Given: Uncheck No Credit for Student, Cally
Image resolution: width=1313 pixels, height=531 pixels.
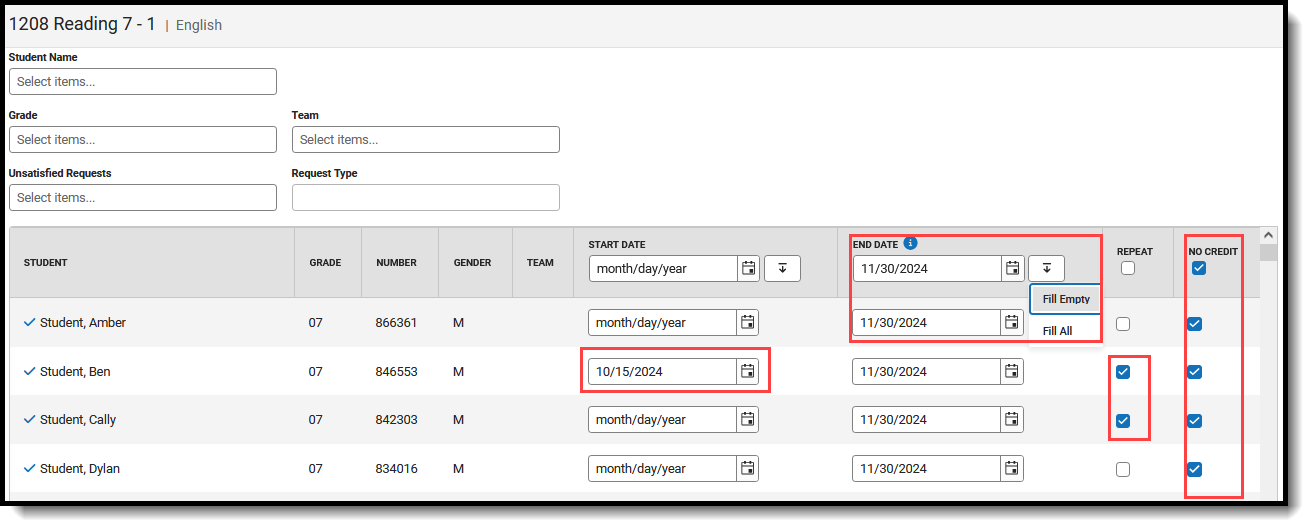Looking at the screenshot, I should (1194, 421).
